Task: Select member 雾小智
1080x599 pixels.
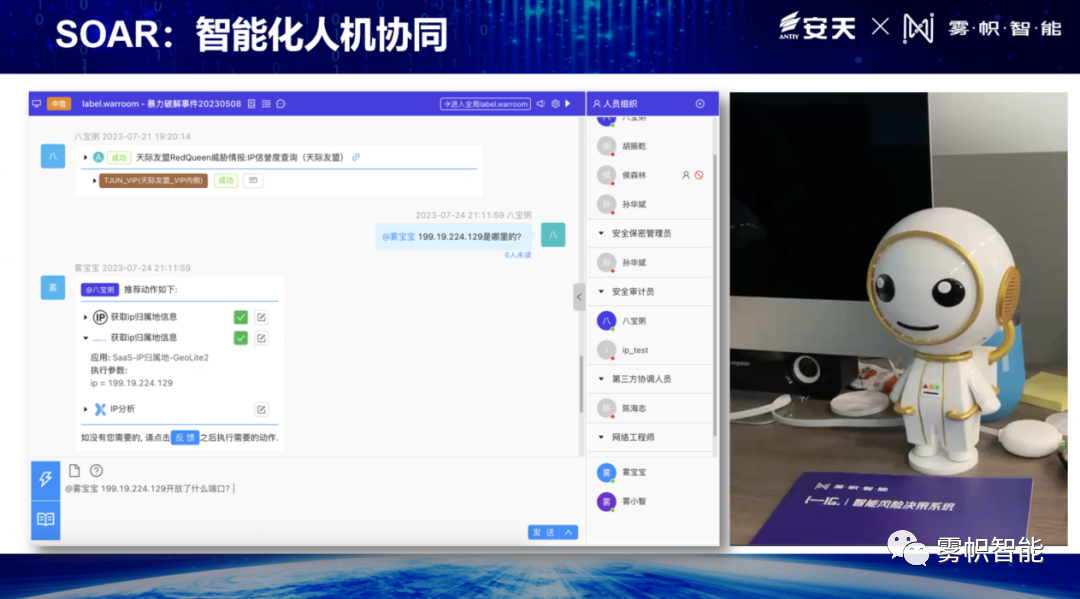Action: click(x=651, y=501)
